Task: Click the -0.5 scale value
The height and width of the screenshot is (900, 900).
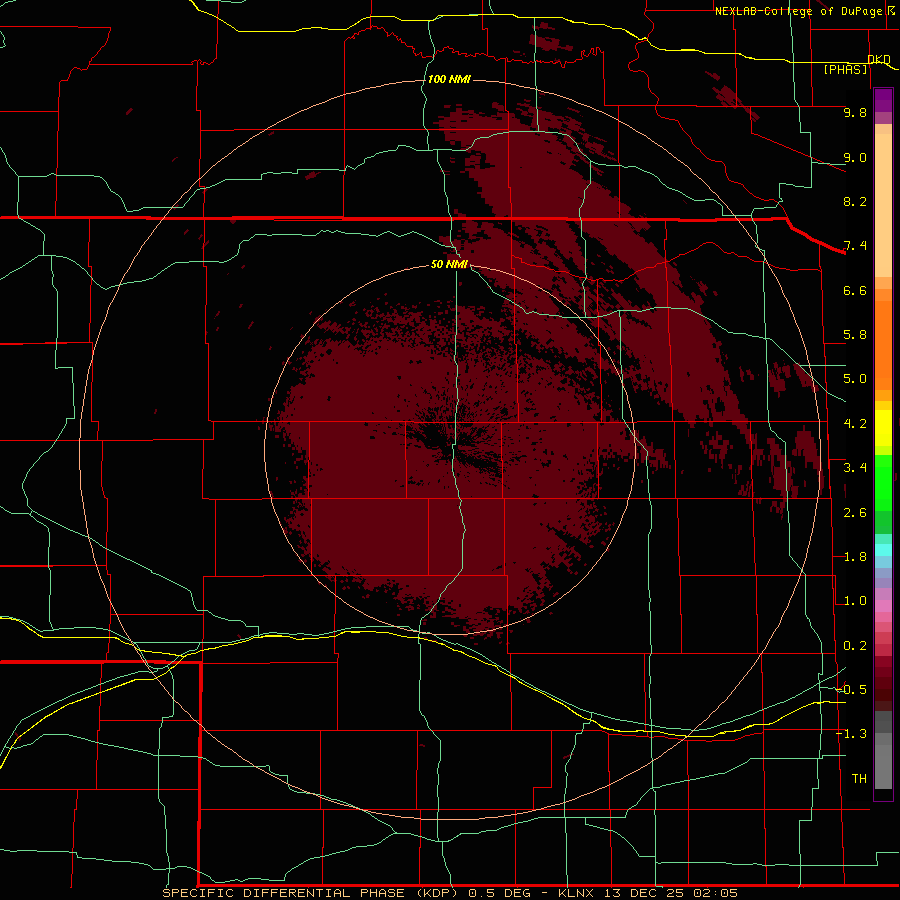Action: coord(851,690)
